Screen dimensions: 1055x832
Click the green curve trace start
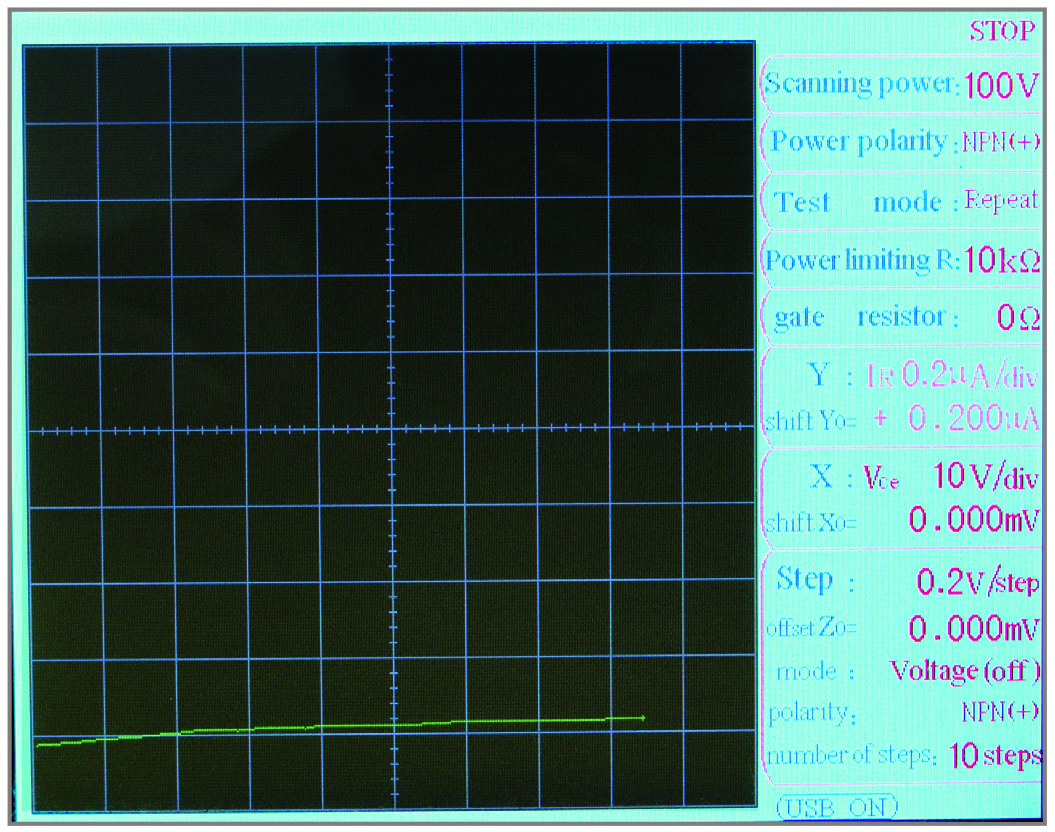[x=38, y=745]
